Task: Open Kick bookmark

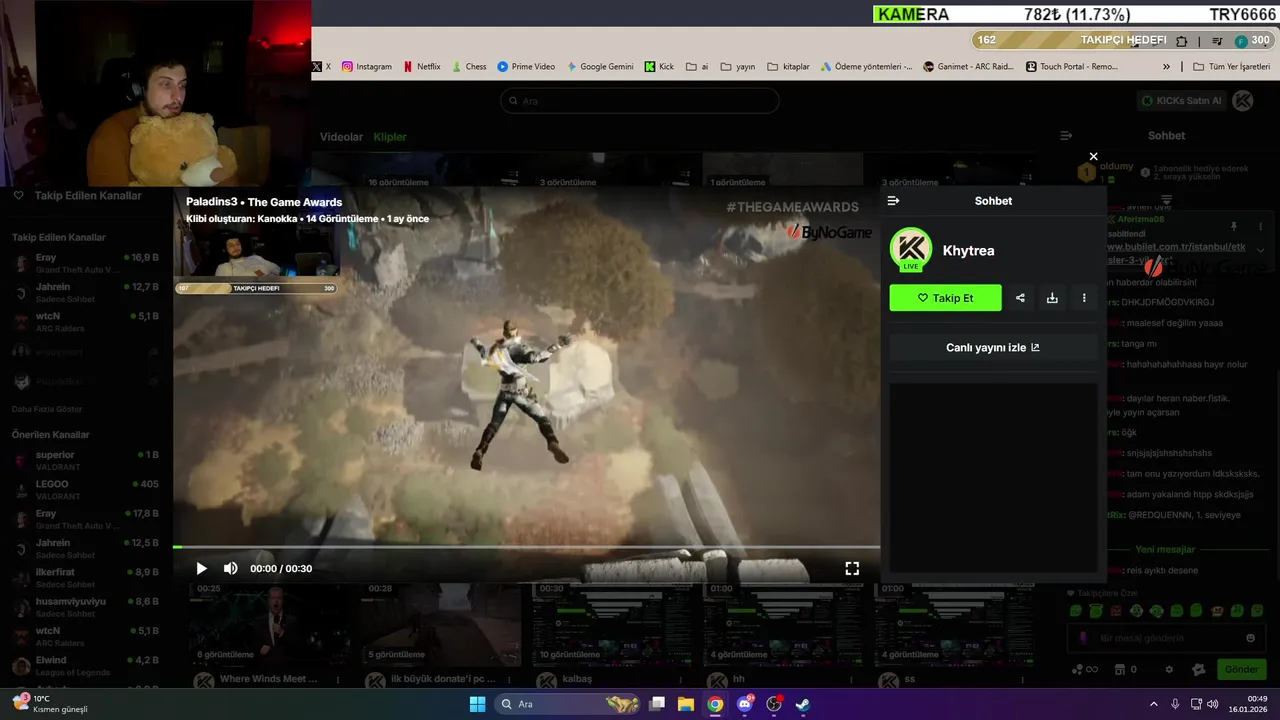Action: click(659, 67)
